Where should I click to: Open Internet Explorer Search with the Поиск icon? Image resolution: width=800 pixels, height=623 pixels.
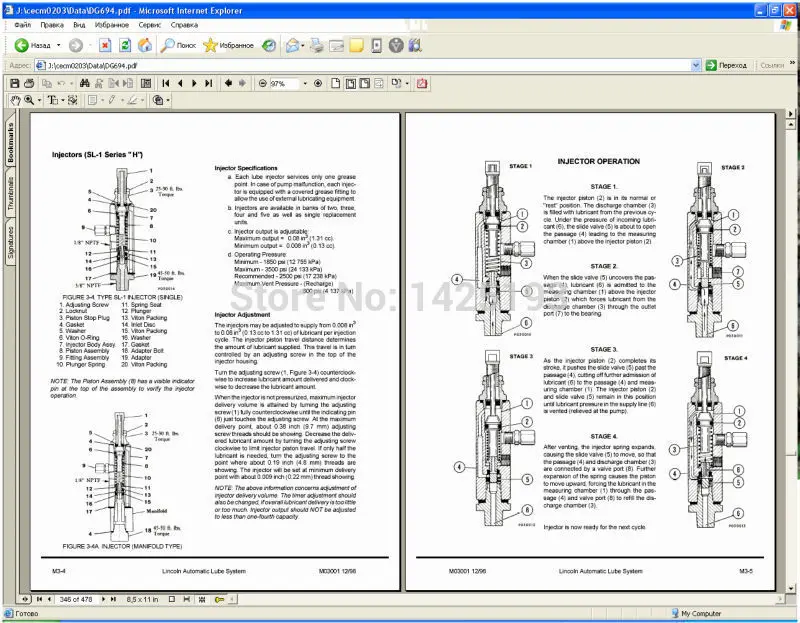tap(168, 45)
